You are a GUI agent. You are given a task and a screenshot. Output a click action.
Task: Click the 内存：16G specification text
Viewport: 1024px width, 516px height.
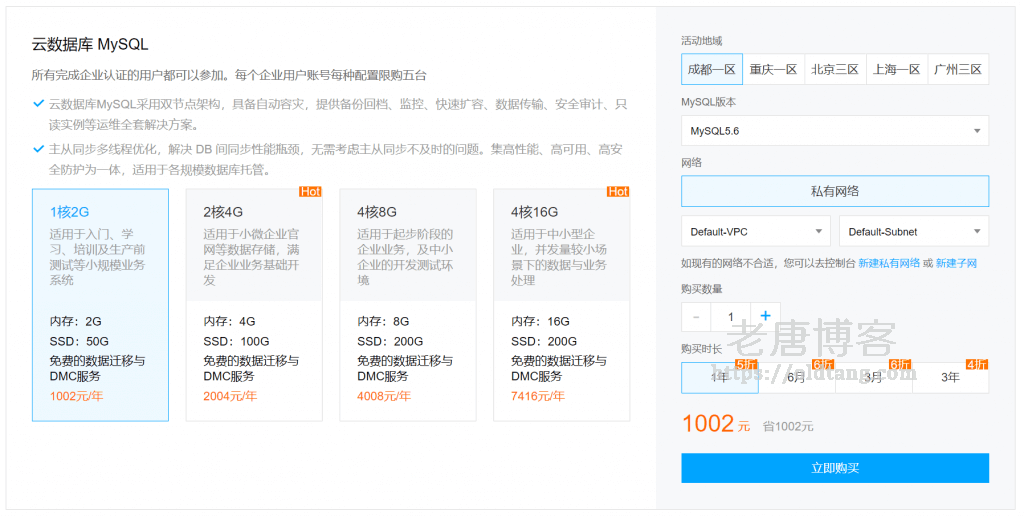pyautogui.click(x=540, y=321)
